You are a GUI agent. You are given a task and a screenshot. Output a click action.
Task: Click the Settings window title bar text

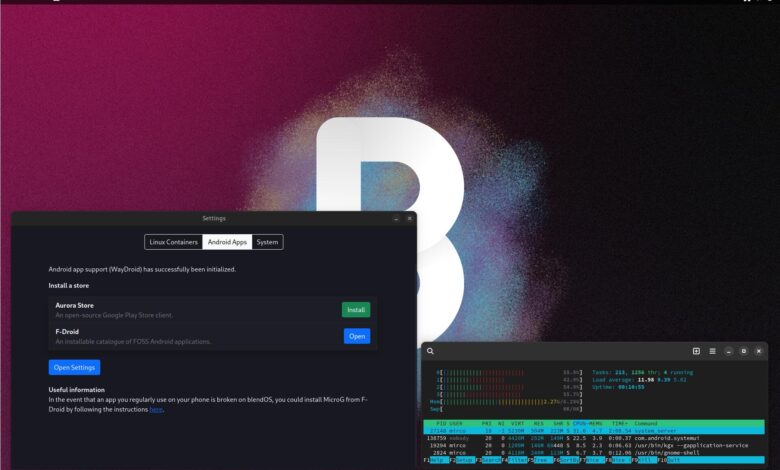point(214,218)
